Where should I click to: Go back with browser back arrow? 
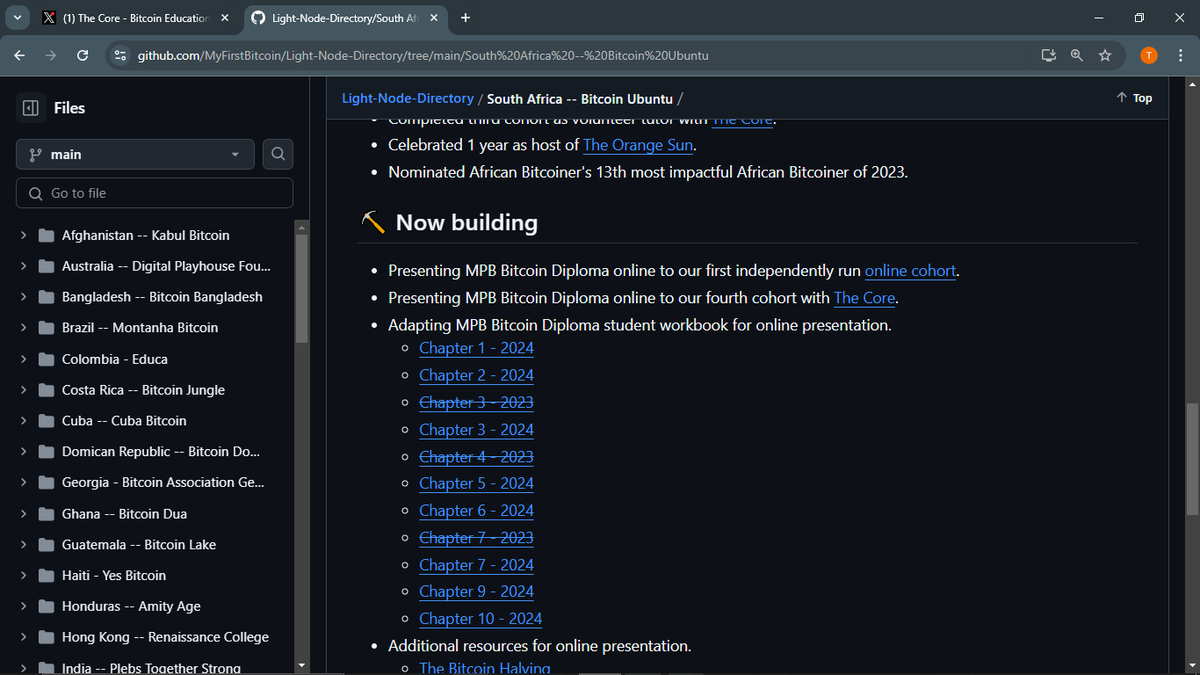[20, 55]
